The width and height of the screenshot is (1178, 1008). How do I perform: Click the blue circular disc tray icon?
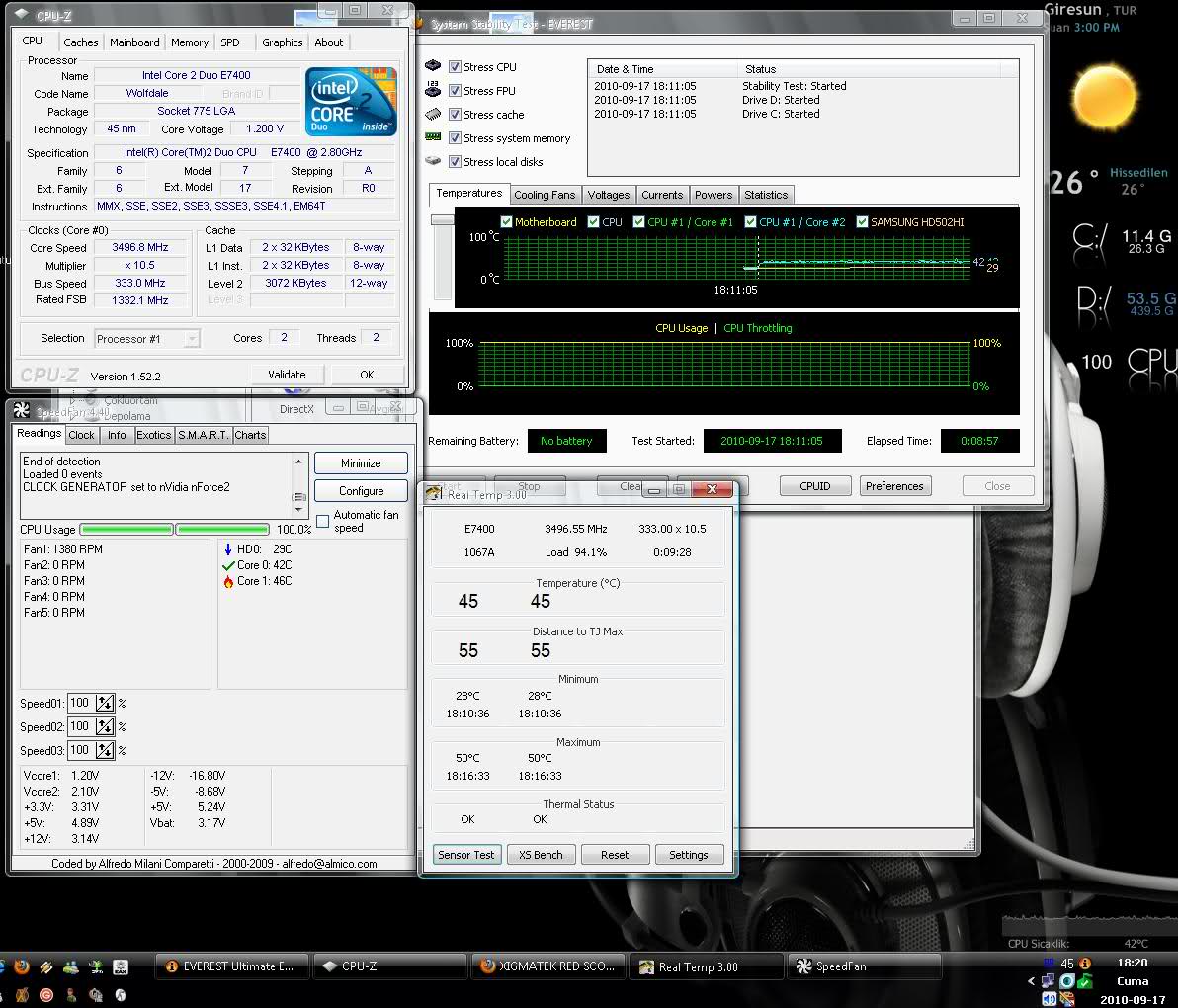[1066, 981]
